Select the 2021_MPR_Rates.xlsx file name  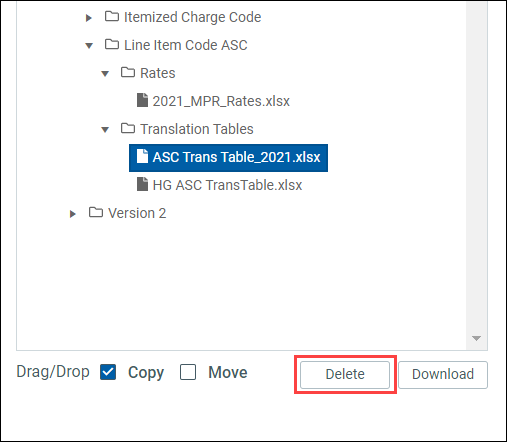(221, 101)
